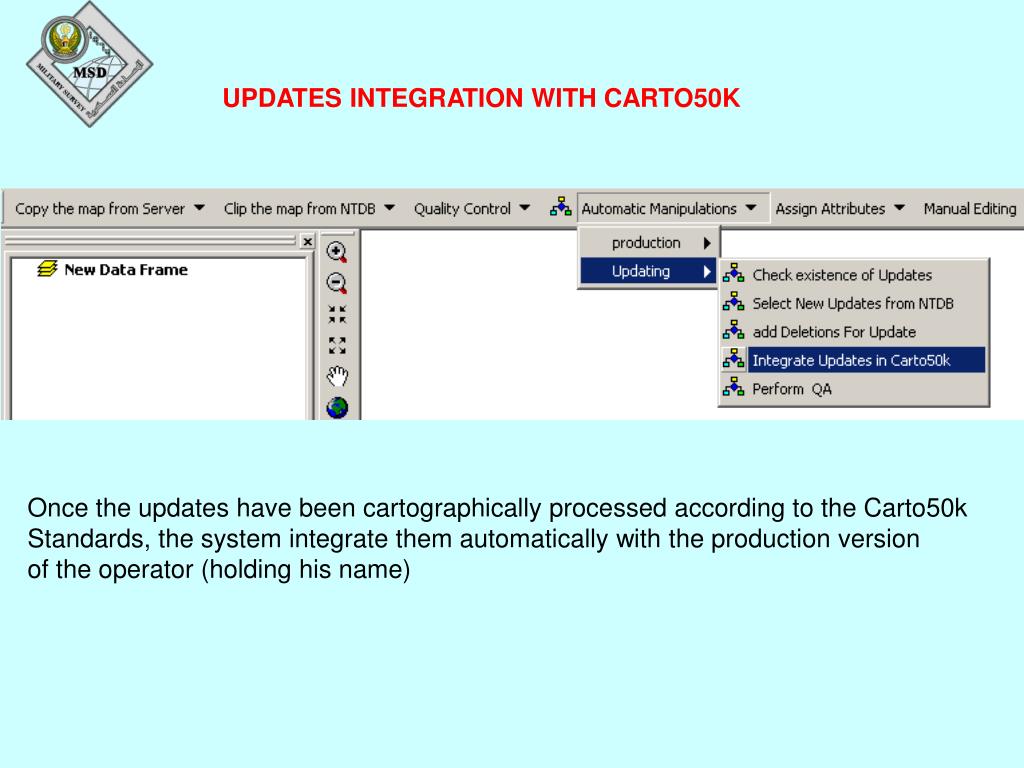This screenshot has height=768, width=1024.
Task: Close the table of contents panel
Action: (308, 242)
